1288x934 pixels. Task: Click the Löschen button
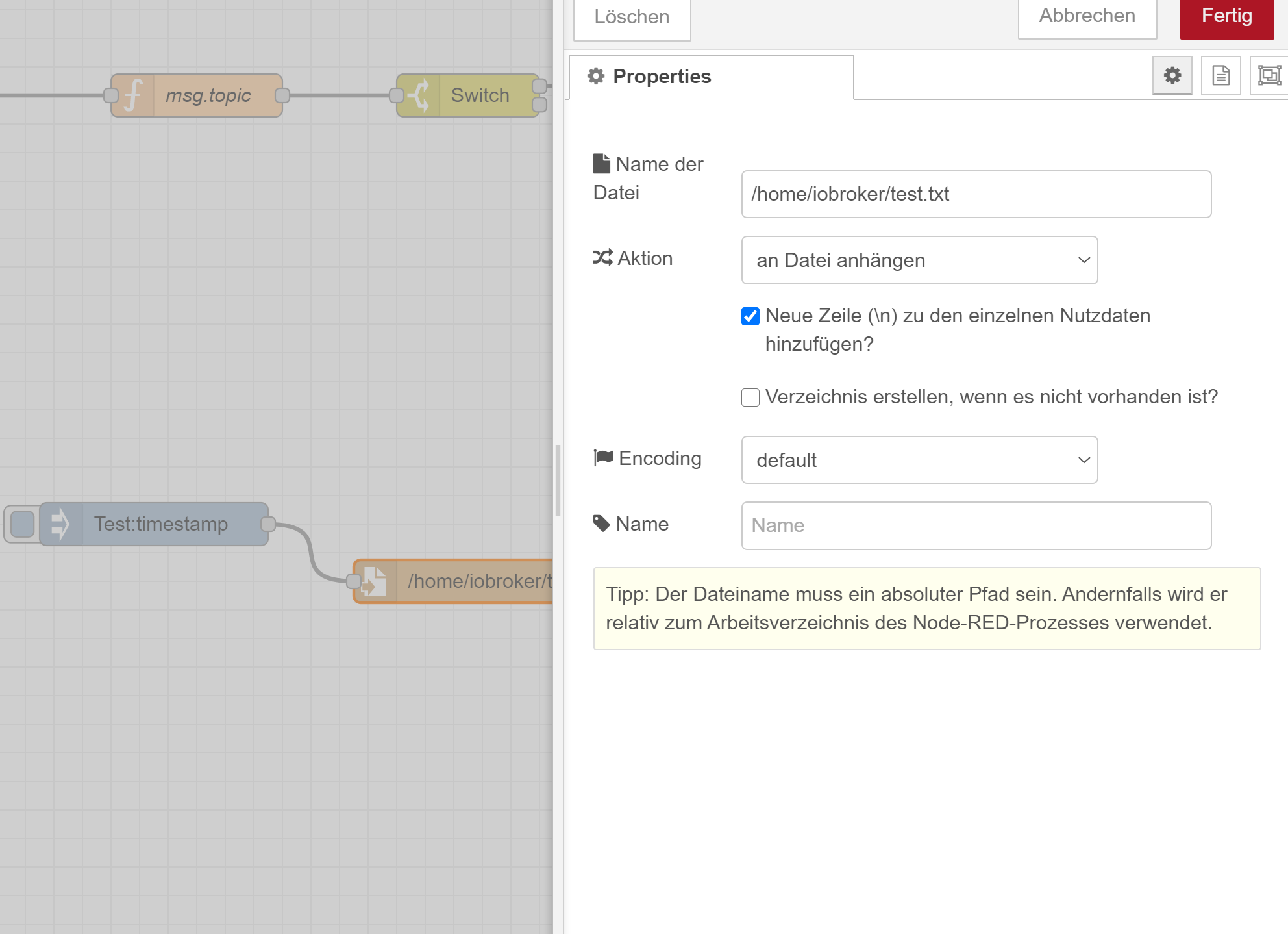coord(632,18)
